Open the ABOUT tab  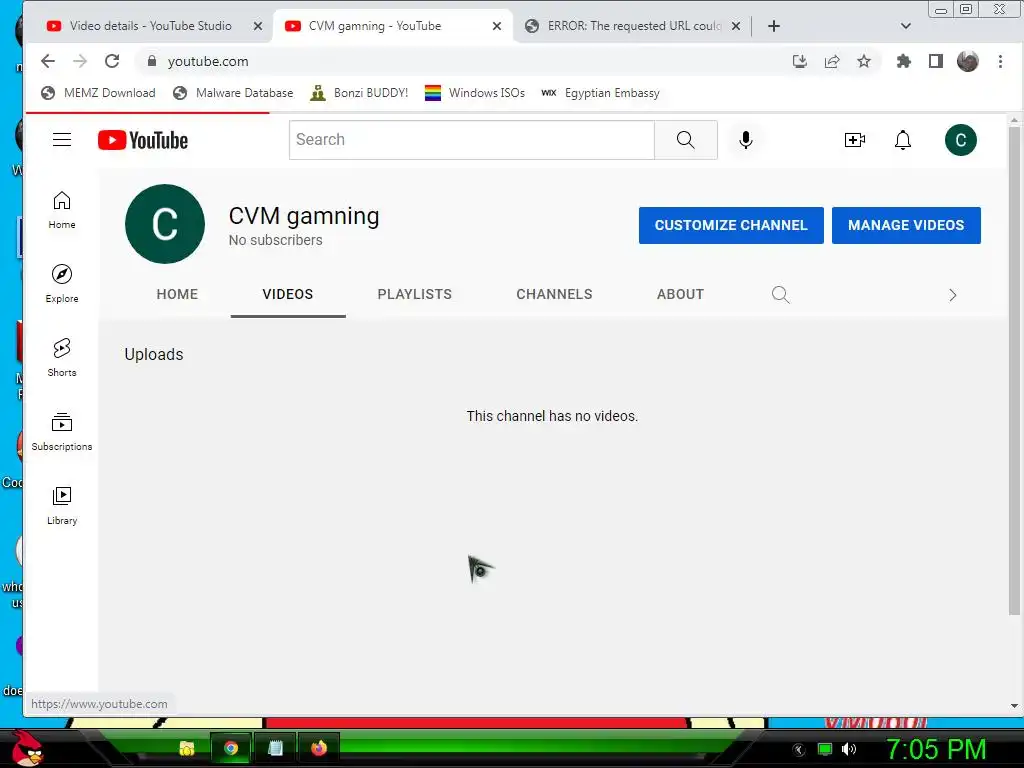coord(680,295)
